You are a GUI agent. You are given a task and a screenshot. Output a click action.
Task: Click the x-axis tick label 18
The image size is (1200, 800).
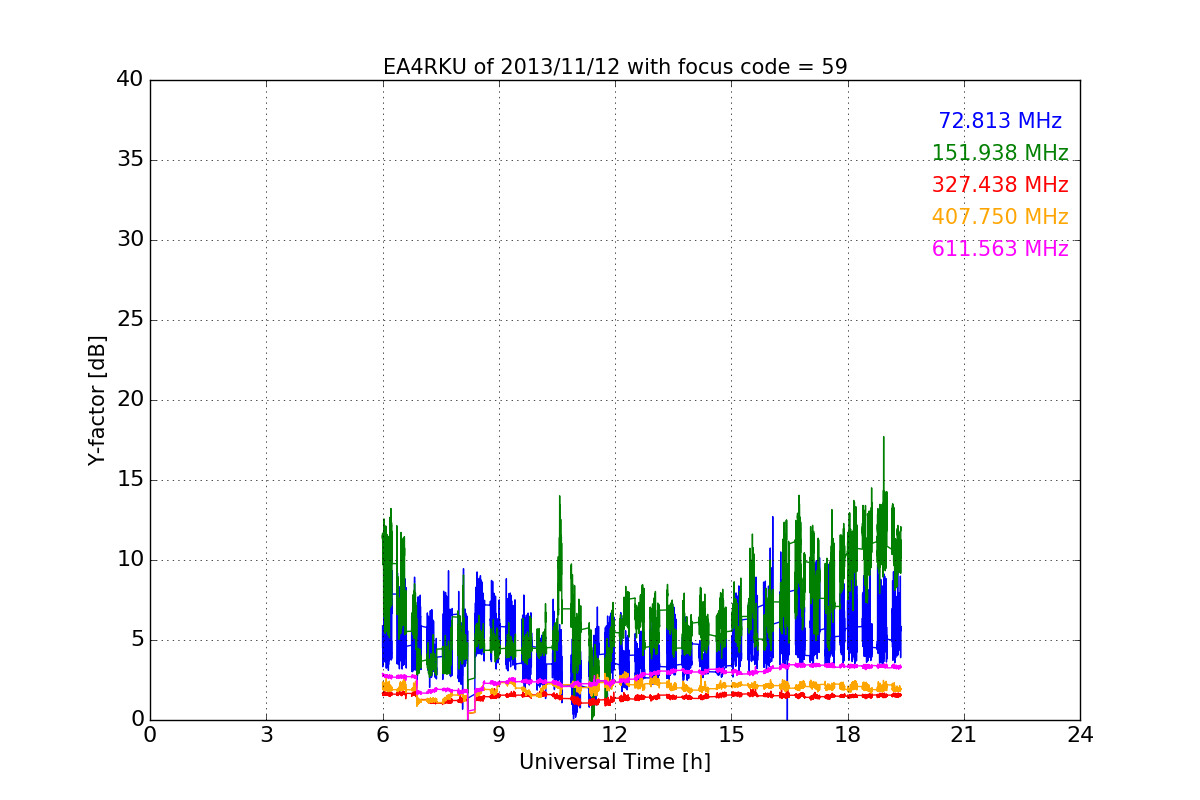[848, 735]
